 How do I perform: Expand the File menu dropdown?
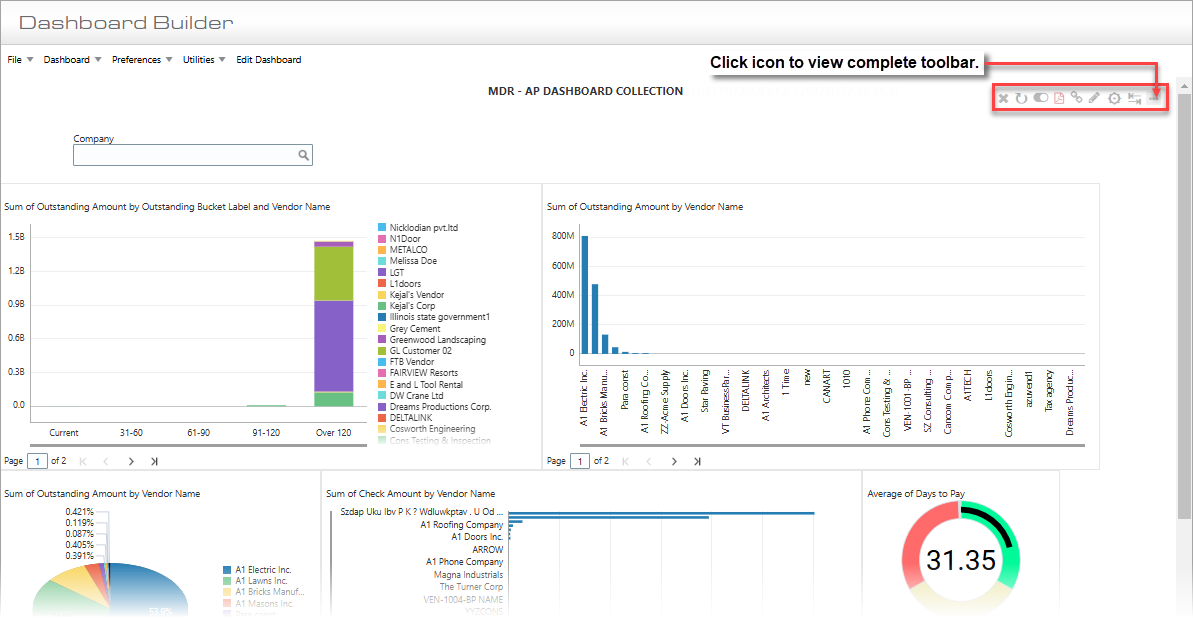coord(20,60)
